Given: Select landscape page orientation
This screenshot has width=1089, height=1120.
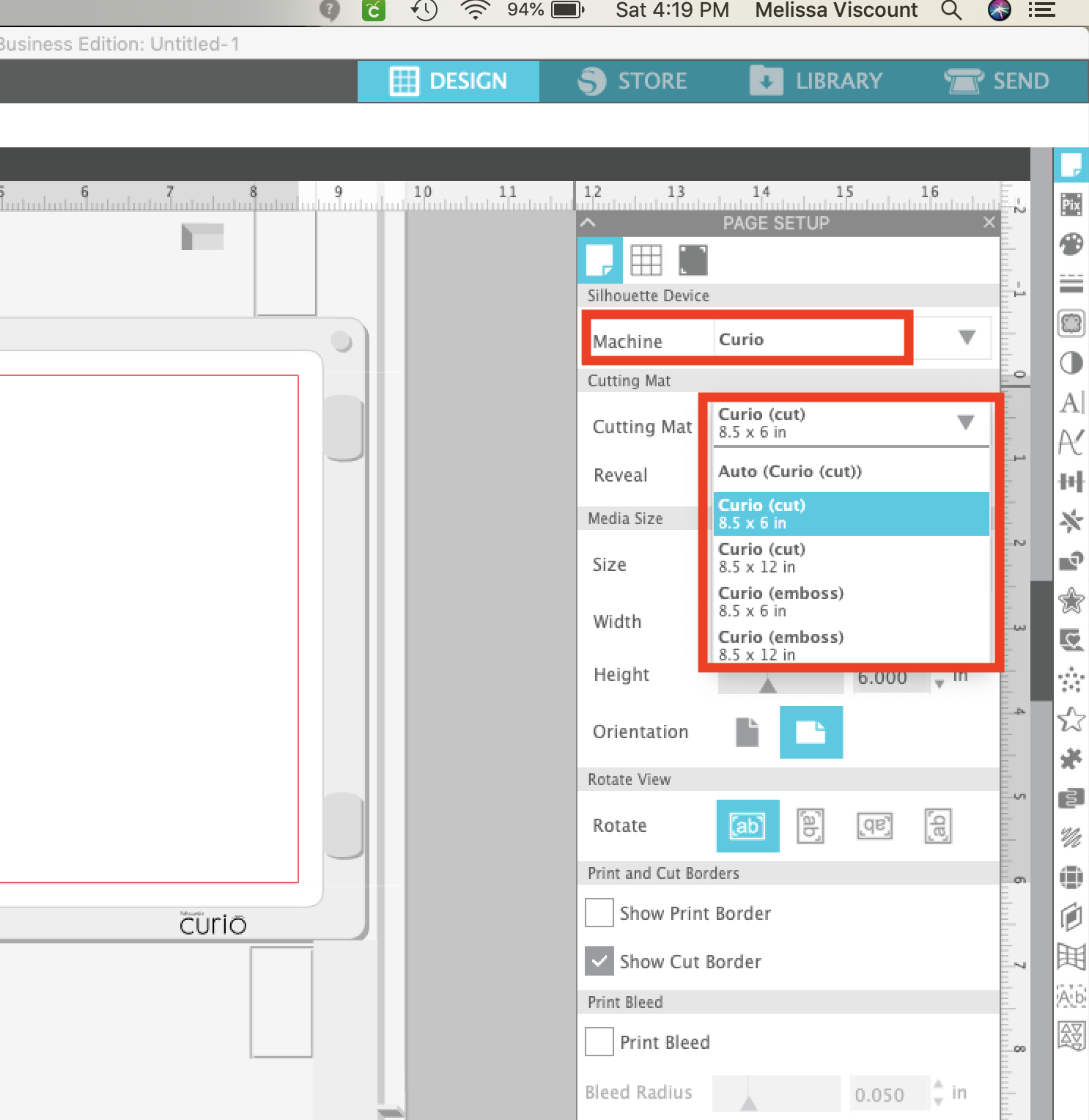Looking at the screenshot, I should pyautogui.click(x=811, y=732).
